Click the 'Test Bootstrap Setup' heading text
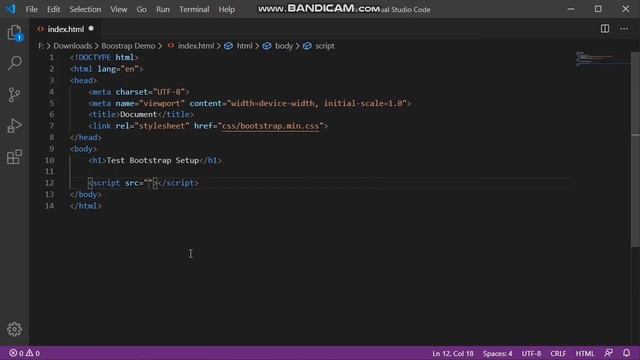 [x=152, y=160]
